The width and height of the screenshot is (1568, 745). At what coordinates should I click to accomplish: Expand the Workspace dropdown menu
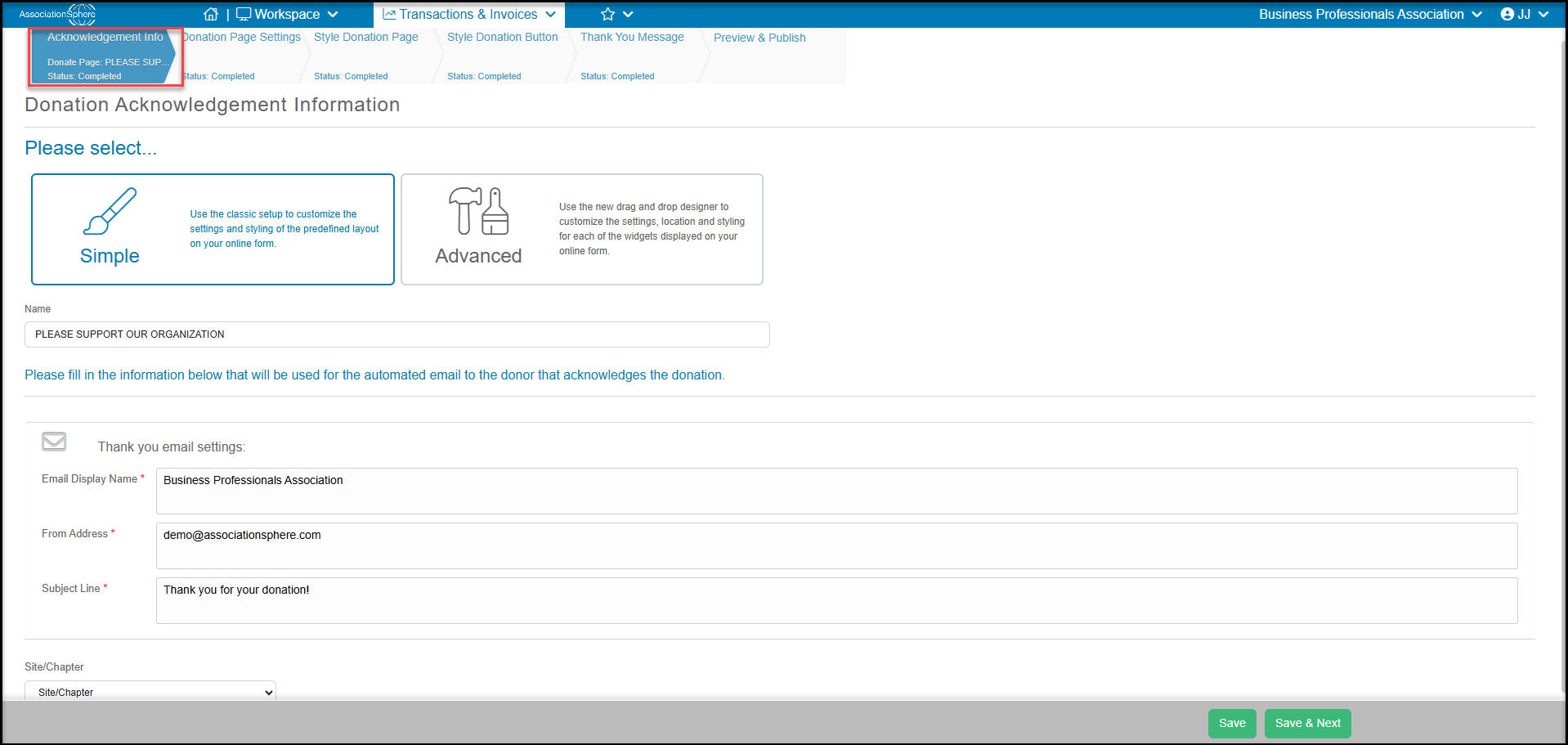click(287, 14)
